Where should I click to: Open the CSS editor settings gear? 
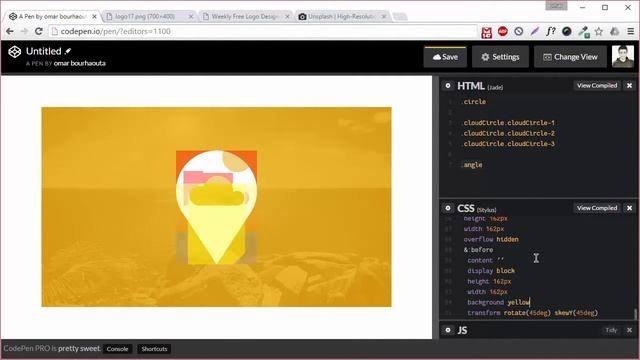point(448,208)
